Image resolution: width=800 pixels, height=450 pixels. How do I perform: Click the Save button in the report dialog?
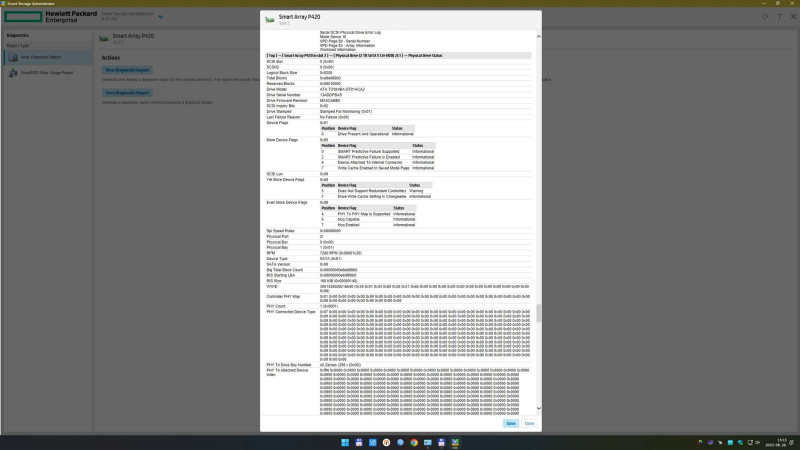pyautogui.click(x=511, y=423)
